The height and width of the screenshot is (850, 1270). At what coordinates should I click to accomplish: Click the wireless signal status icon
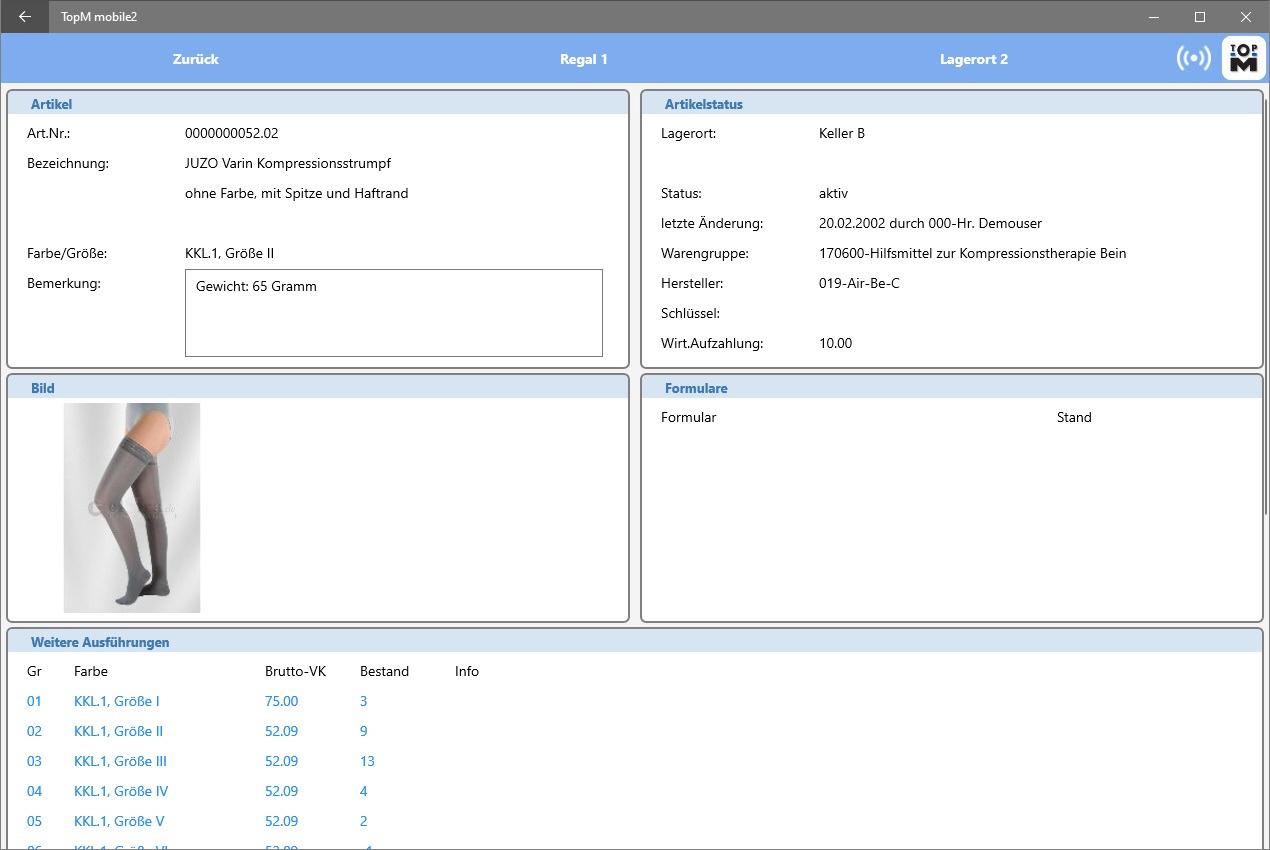point(1193,58)
